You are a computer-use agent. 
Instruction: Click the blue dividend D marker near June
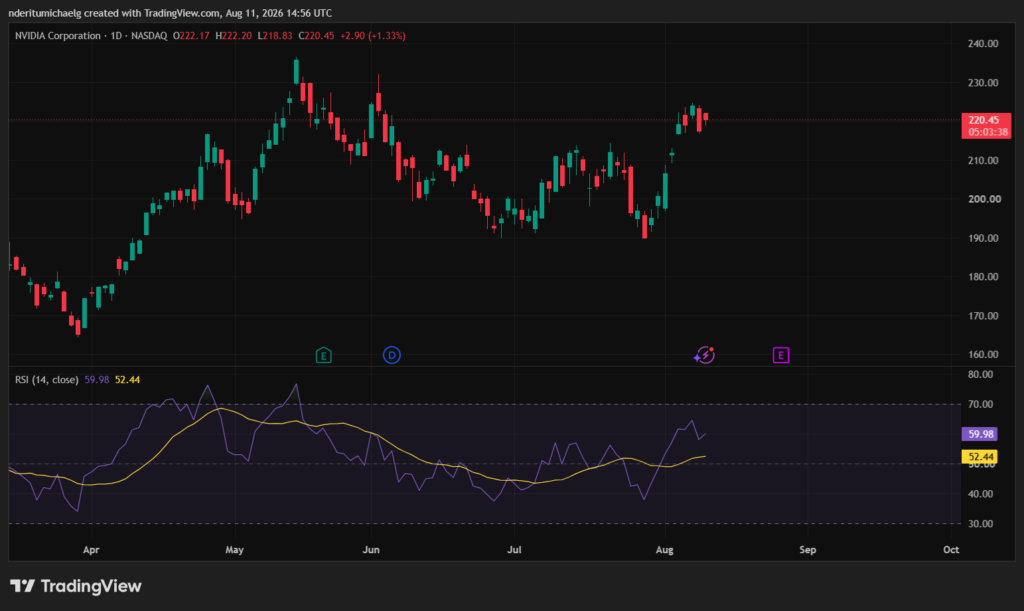click(392, 355)
